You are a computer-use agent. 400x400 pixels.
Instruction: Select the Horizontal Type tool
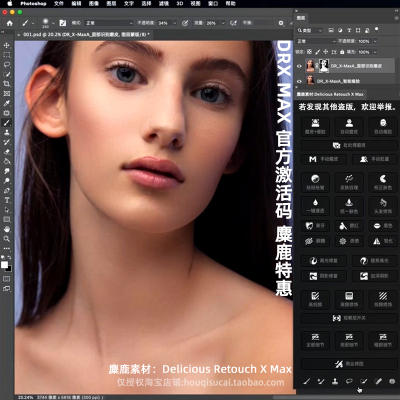point(6,200)
